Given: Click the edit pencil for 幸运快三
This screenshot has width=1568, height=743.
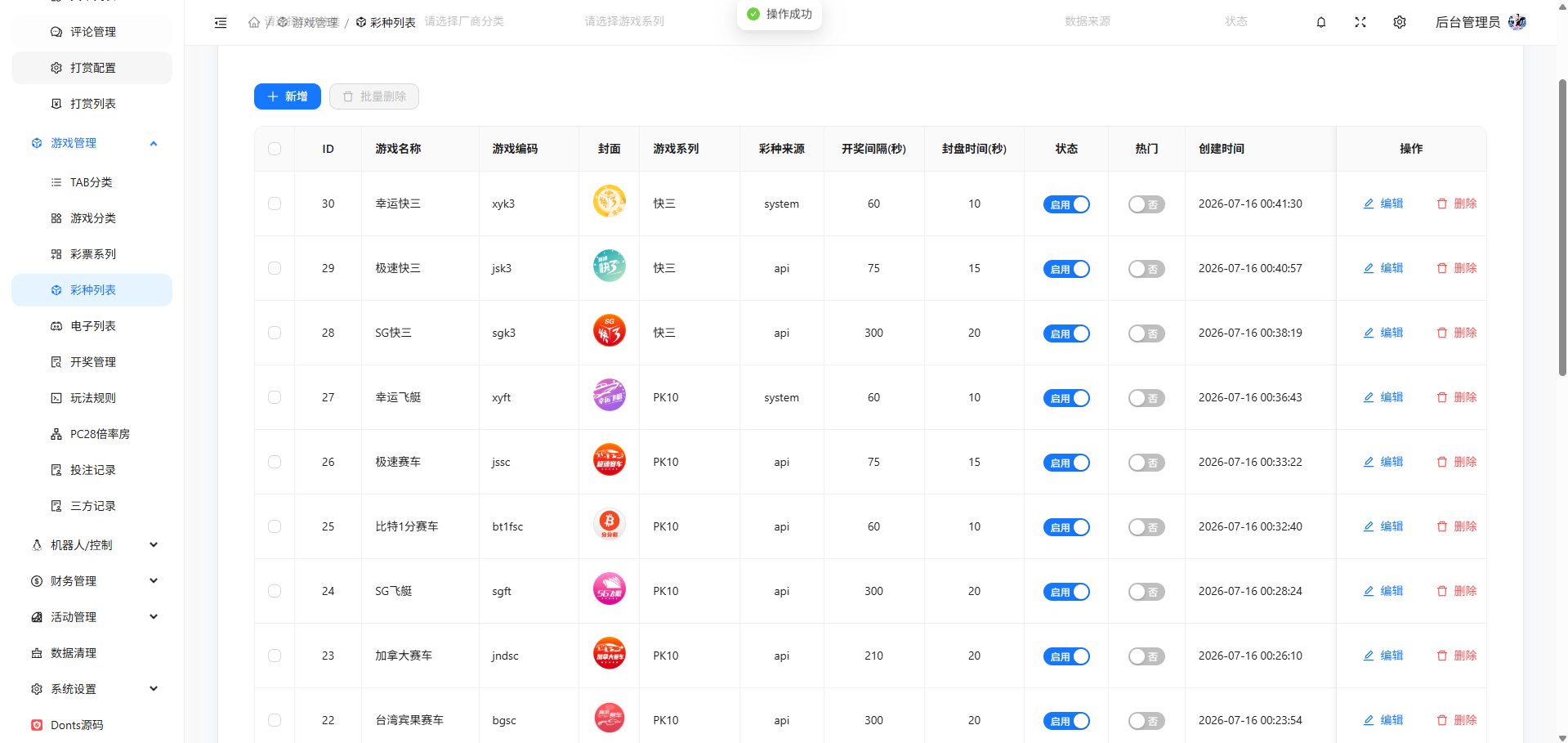Looking at the screenshot, I should click(x=1369, y=204).
